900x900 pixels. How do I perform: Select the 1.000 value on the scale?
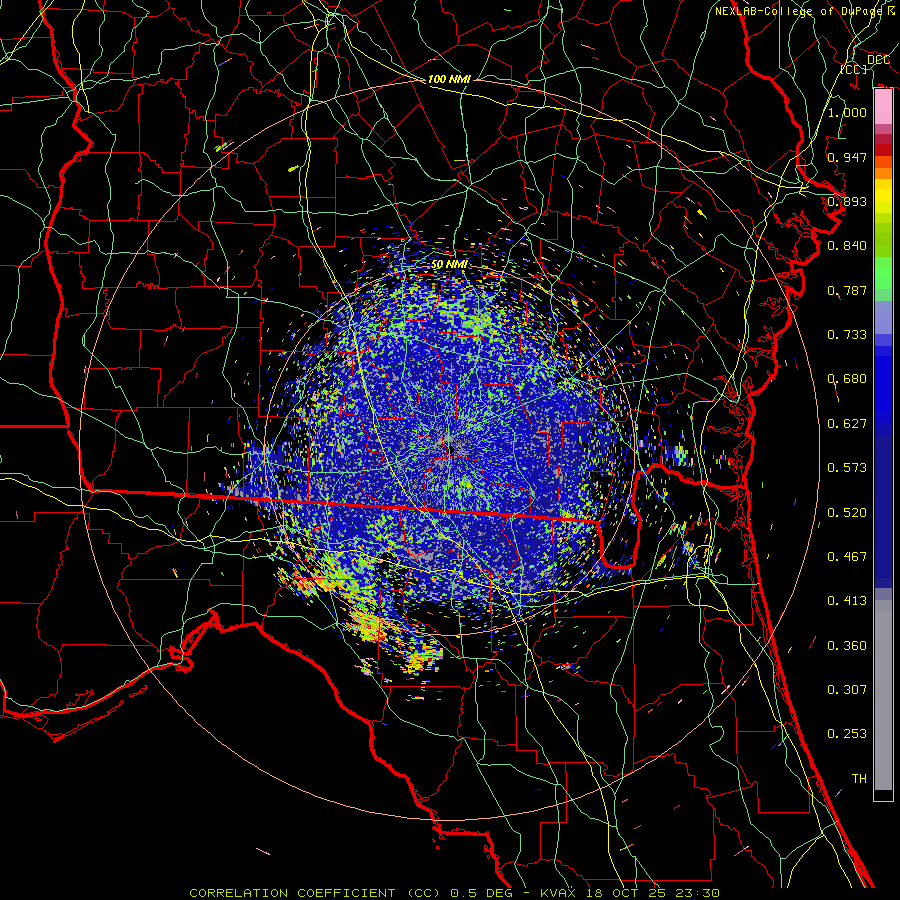[x=847, y=112]
